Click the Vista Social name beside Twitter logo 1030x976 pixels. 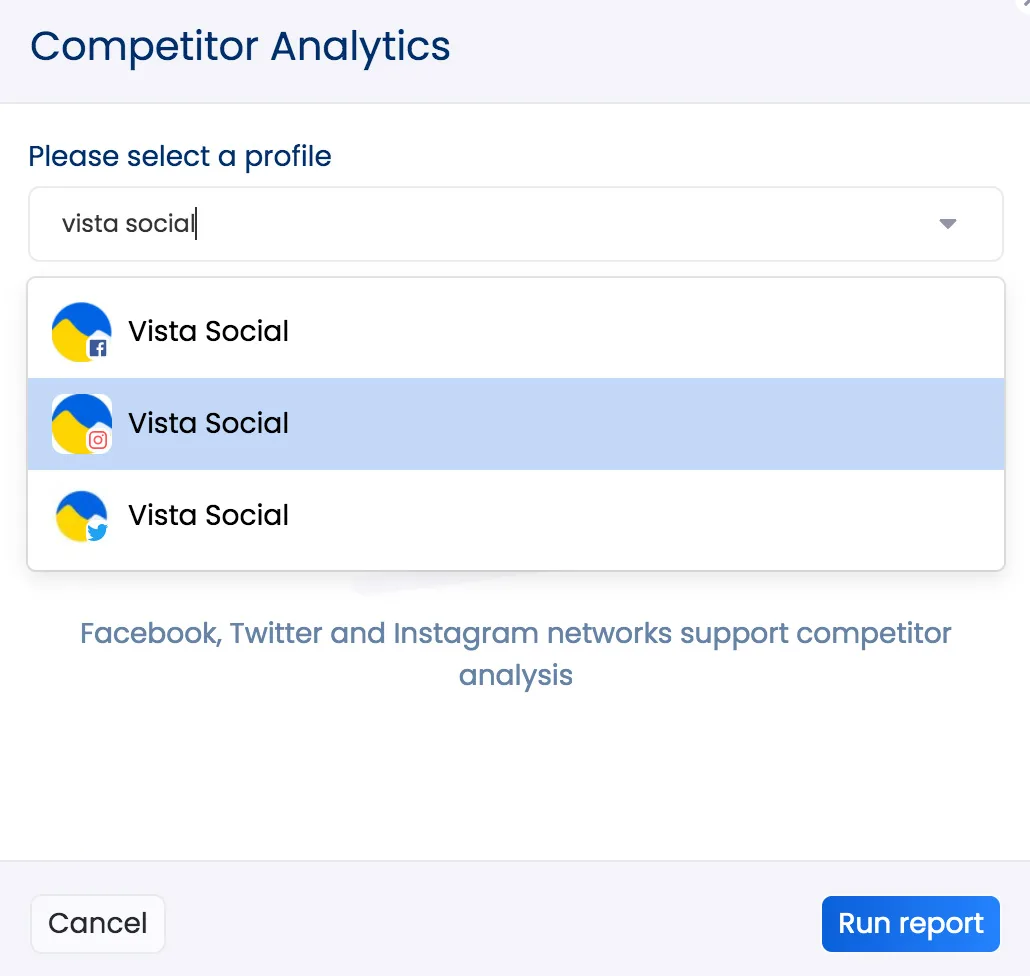[x=208, y=516]
